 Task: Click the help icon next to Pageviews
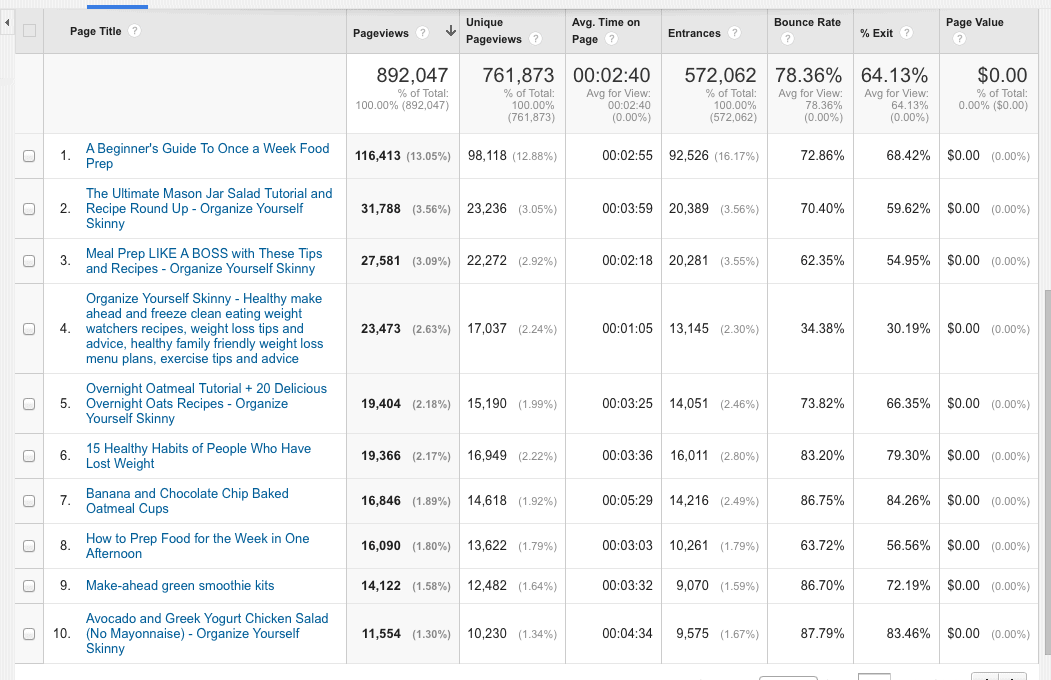422,33
